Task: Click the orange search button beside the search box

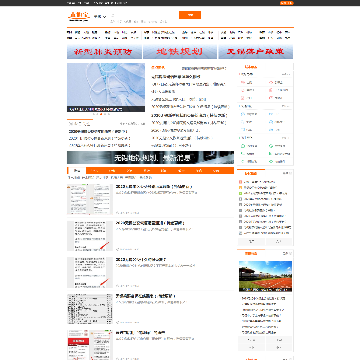Action: tap(190, 15)
